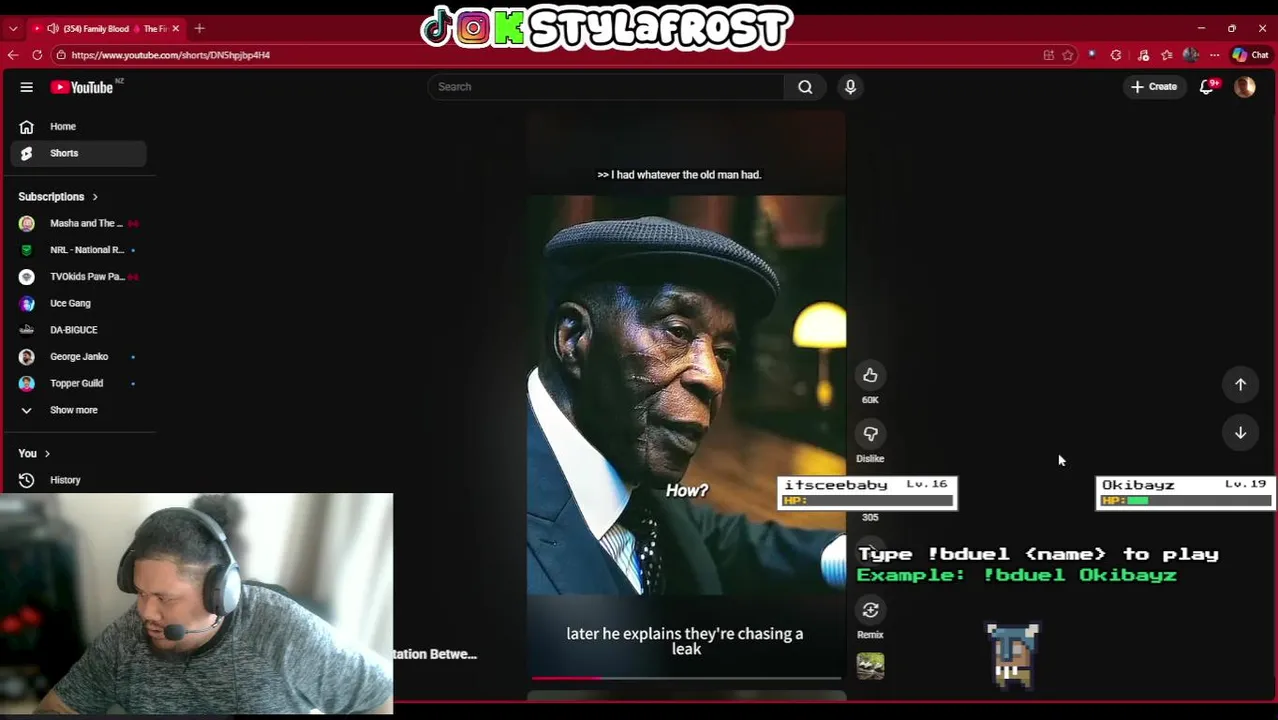Select Shorts in the sidebar

click(80, 153)
